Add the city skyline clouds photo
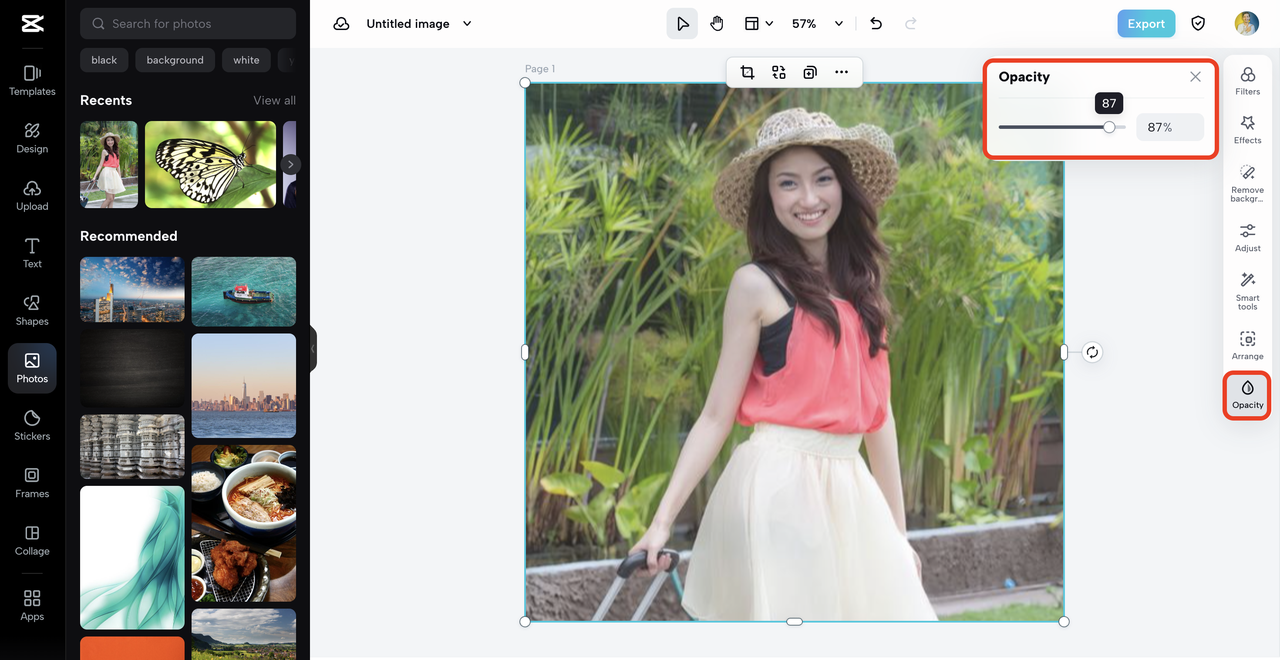Image resolution: width=1280 pixels, height=660 pixels. coord(132,289)
